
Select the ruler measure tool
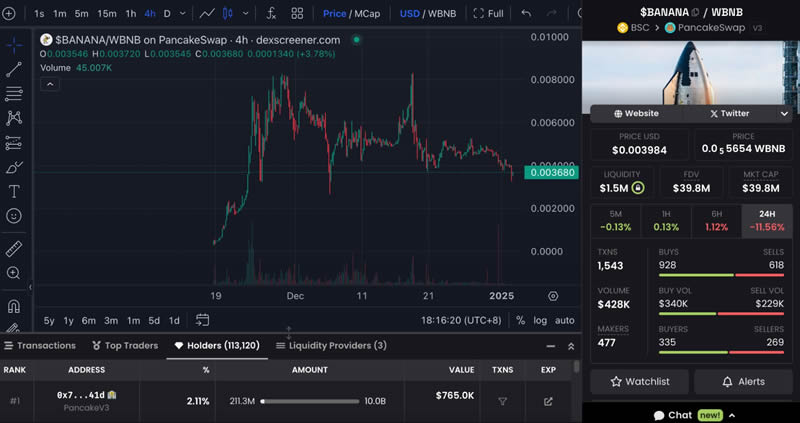coord(14,248)
